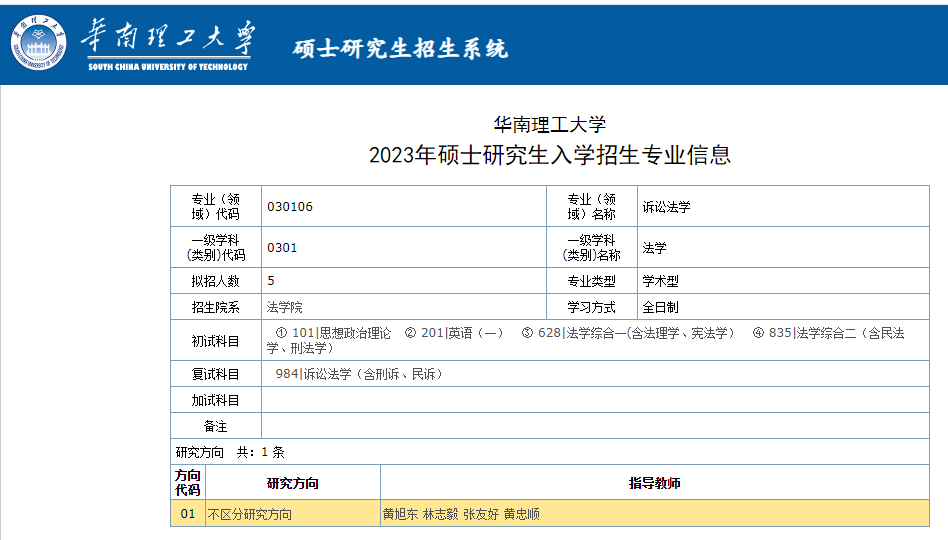948x540 pixels.
Task: Click the 加试科目 row label
Action: pos(216,400)
